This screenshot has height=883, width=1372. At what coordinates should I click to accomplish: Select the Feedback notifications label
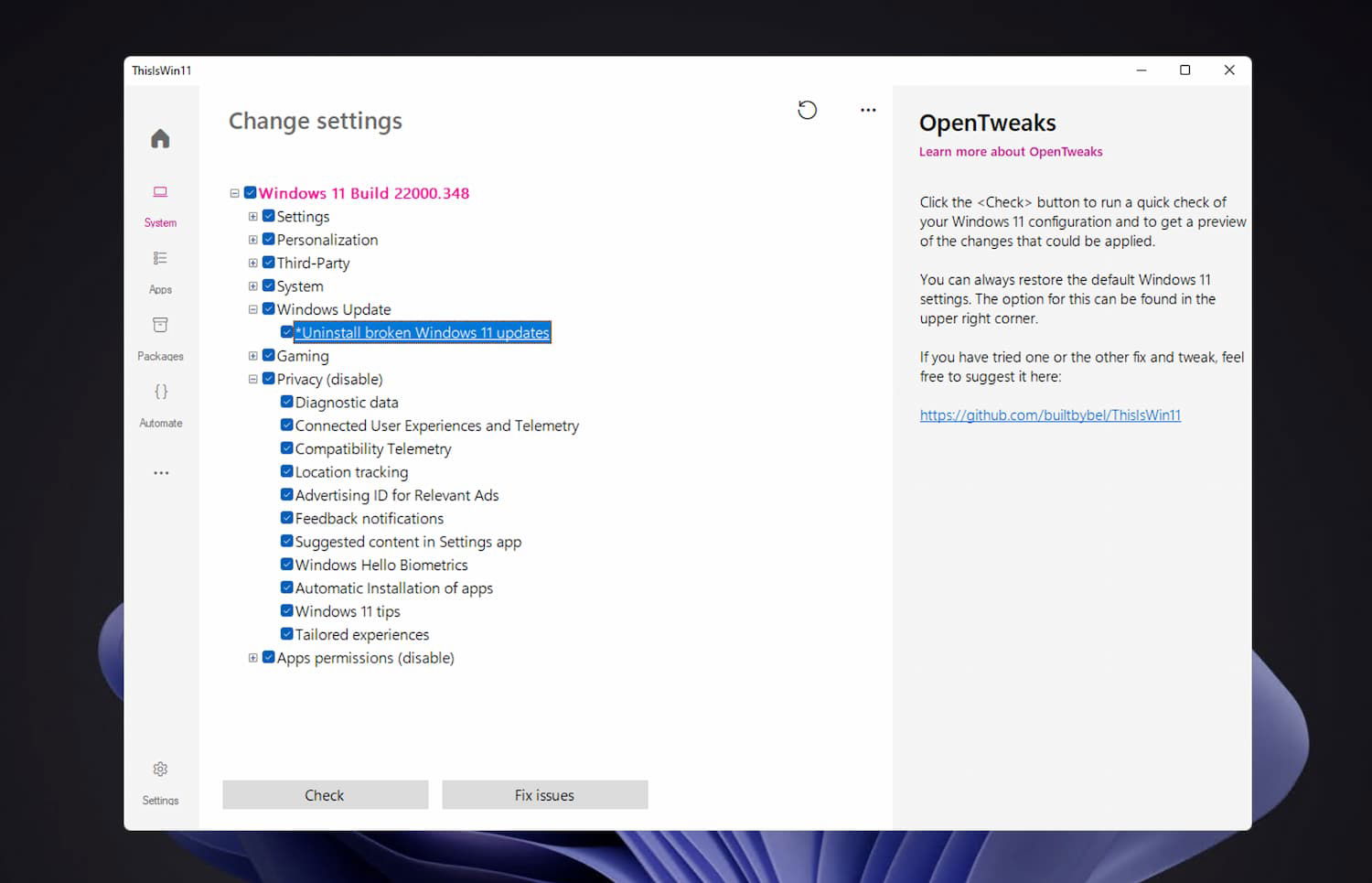[x=370, y=518]
